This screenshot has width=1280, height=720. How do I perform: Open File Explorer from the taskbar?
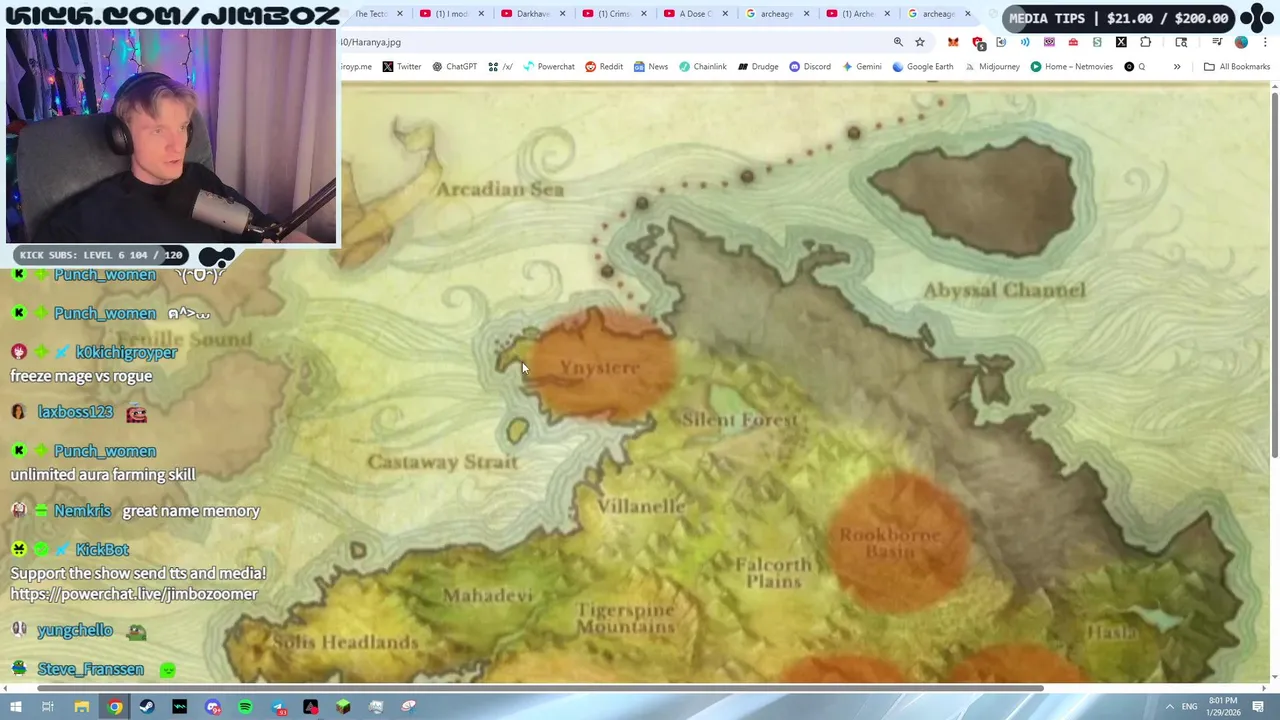(82, 707)
